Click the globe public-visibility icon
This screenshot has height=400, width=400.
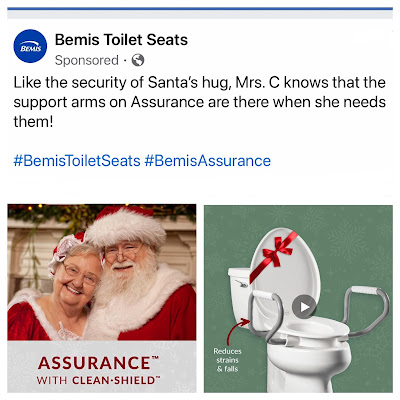point(138,60)
